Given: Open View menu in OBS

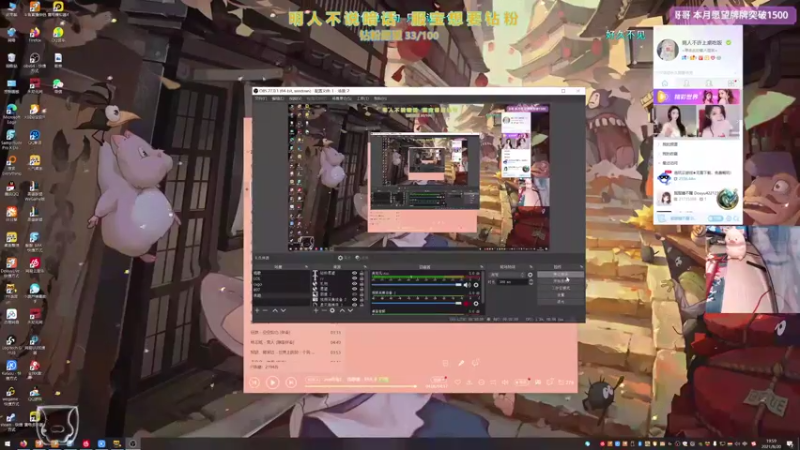Looking at the screenshot, I should tap(295, 98).
